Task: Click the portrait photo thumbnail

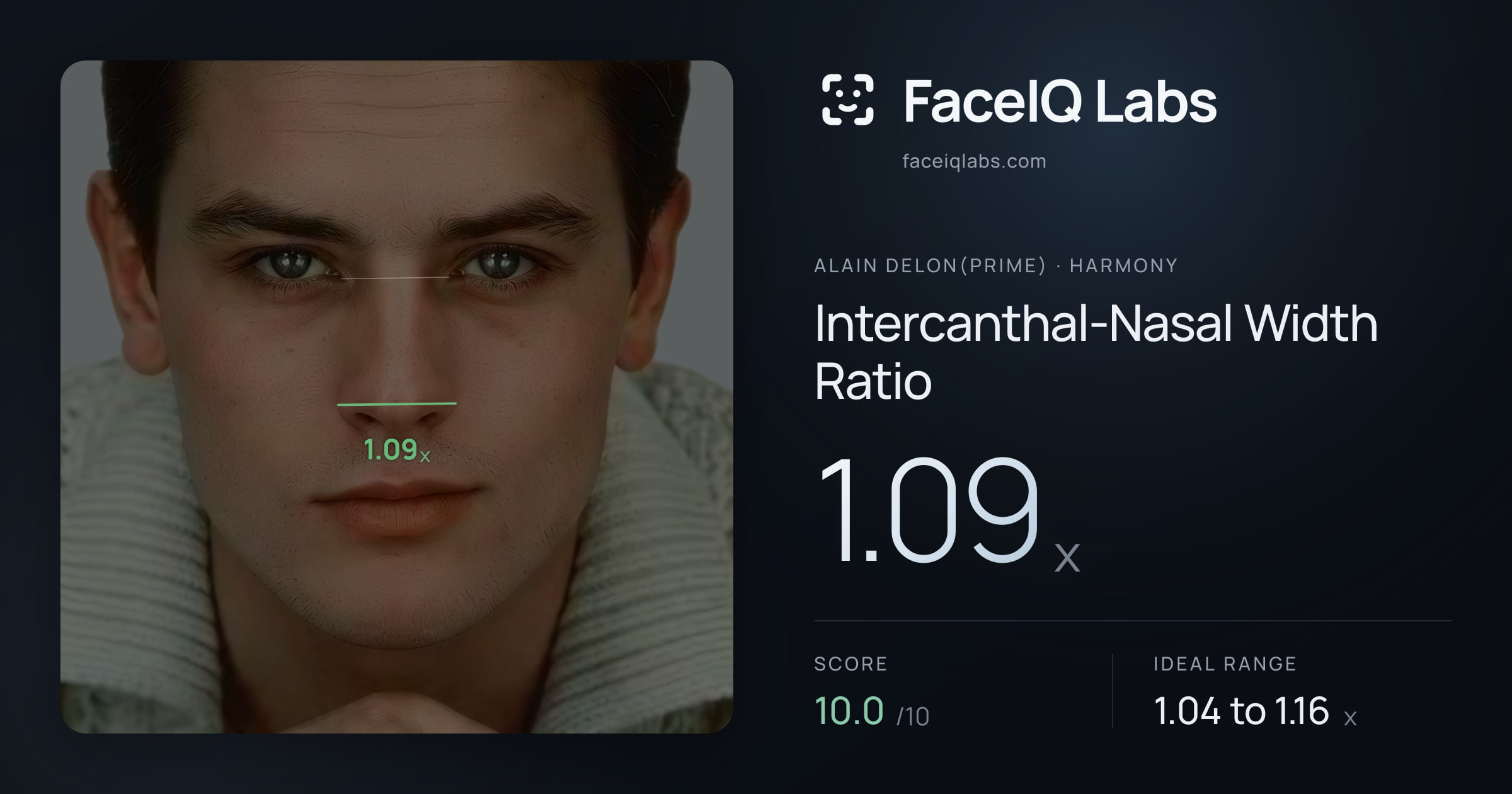Action: [x=397, y=396]
